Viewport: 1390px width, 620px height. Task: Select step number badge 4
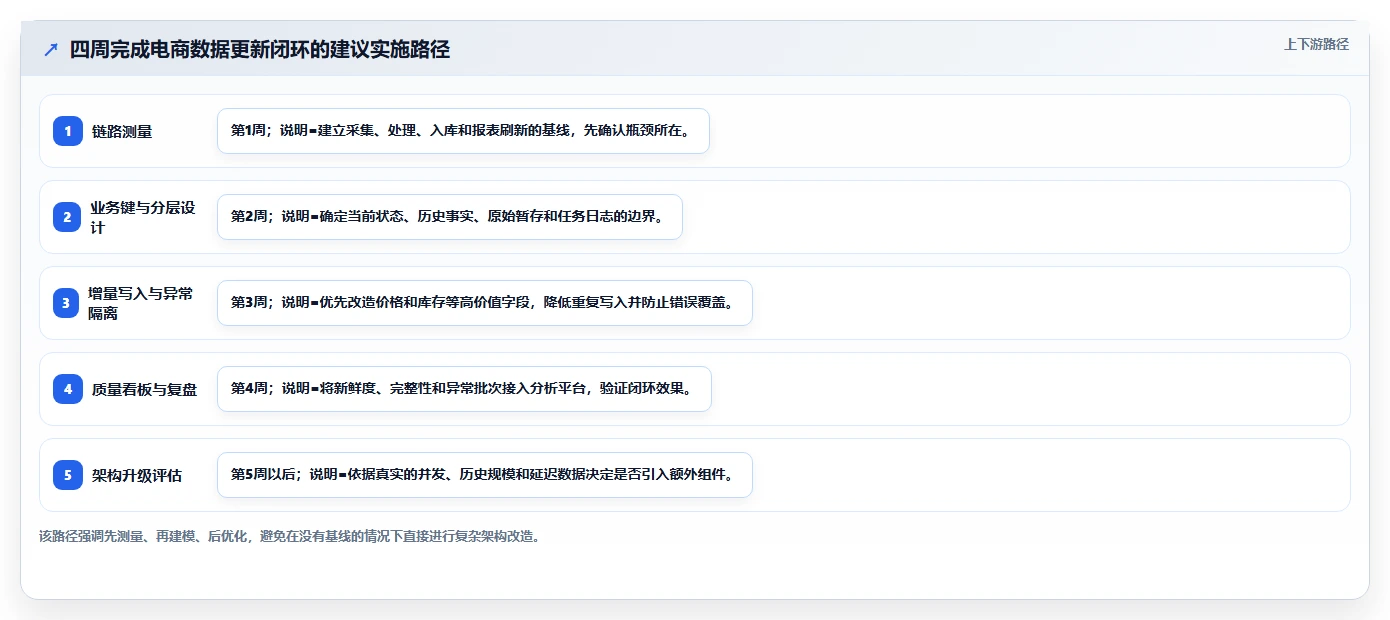pos(68,389)
